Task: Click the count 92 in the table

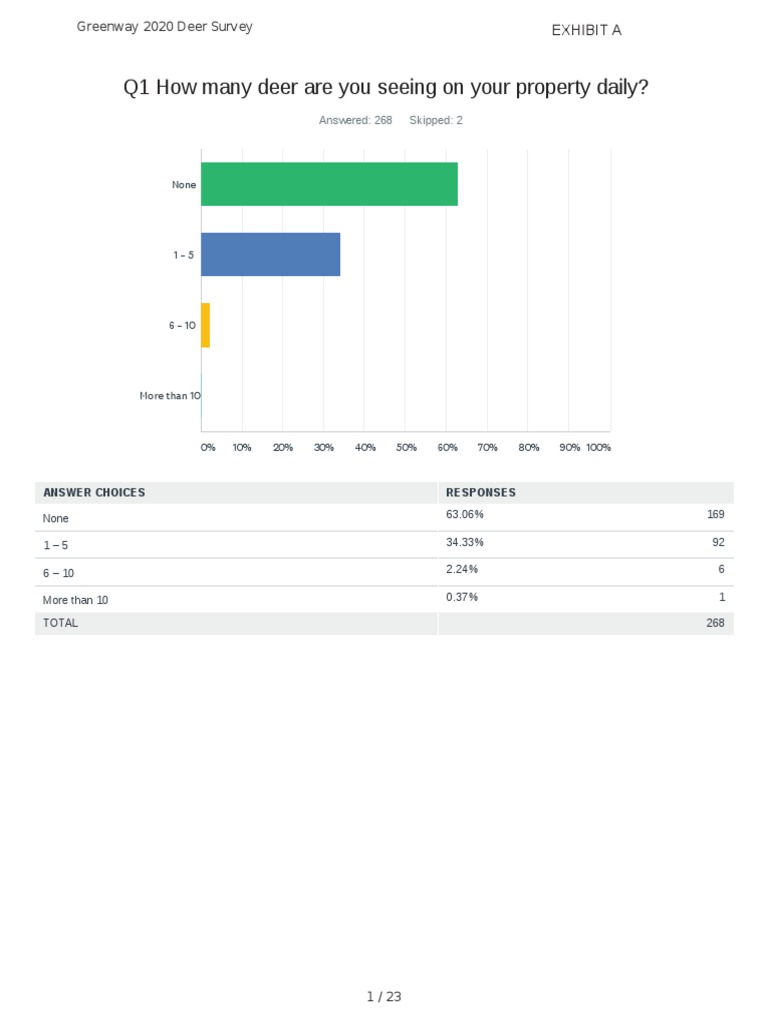Action: click(x=718, y=542)
